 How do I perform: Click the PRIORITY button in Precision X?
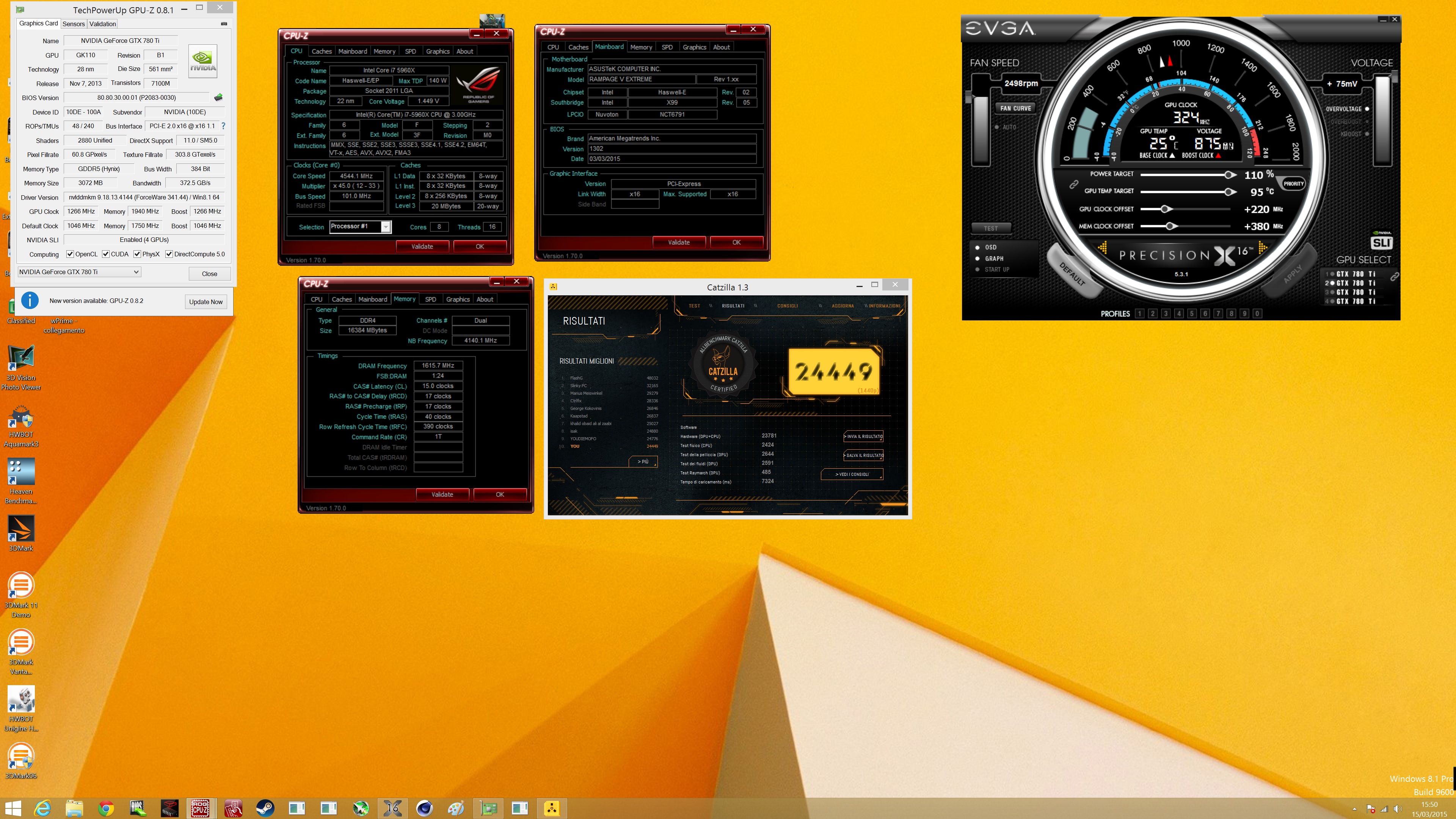click(x=1293, y=184)
